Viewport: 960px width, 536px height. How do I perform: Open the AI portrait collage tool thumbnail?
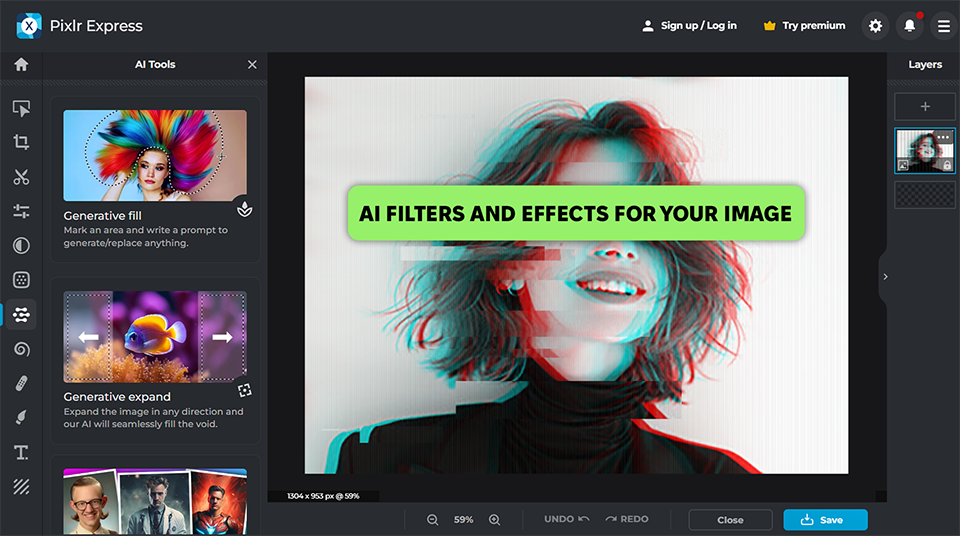pos(155,502)
